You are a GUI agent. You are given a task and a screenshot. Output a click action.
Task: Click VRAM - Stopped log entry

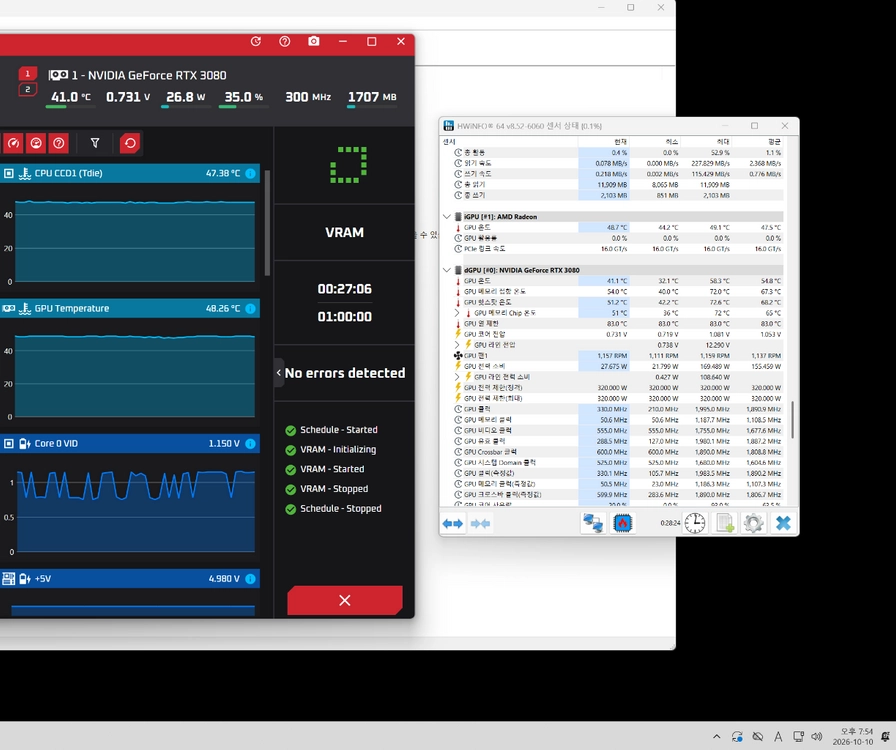pos(334,489)
